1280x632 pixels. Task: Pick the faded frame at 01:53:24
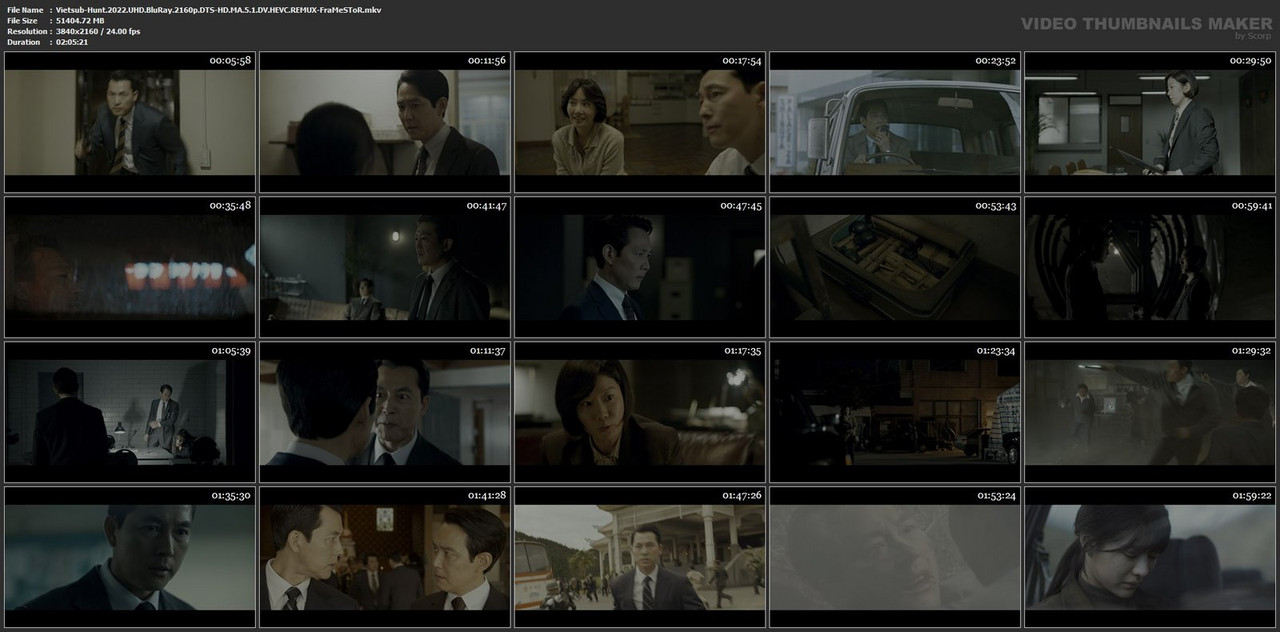tap(895, 557)
